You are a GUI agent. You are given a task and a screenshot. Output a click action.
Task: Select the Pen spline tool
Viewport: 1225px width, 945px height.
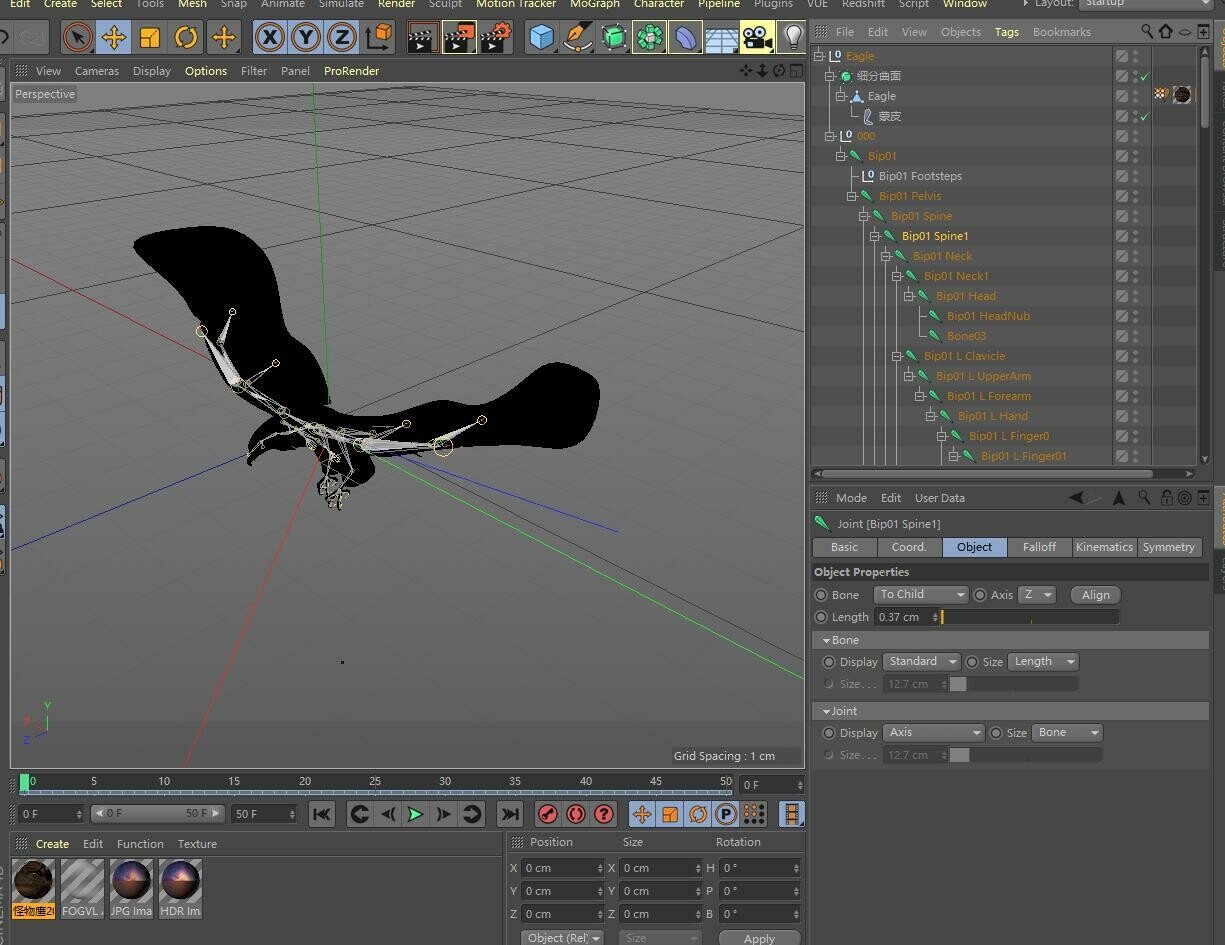click(x=577, y=37)
